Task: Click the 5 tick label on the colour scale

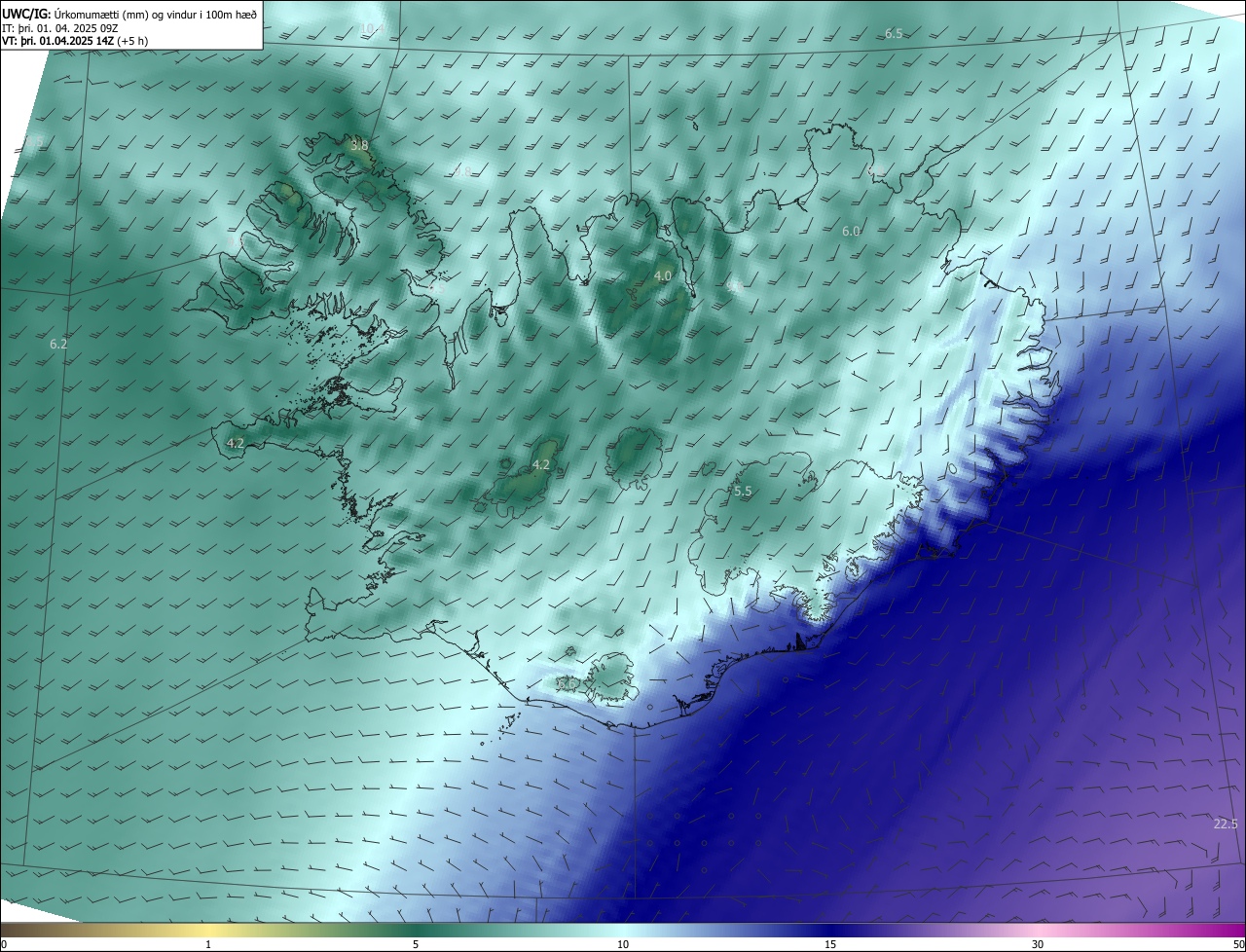Action: [416, 944]
